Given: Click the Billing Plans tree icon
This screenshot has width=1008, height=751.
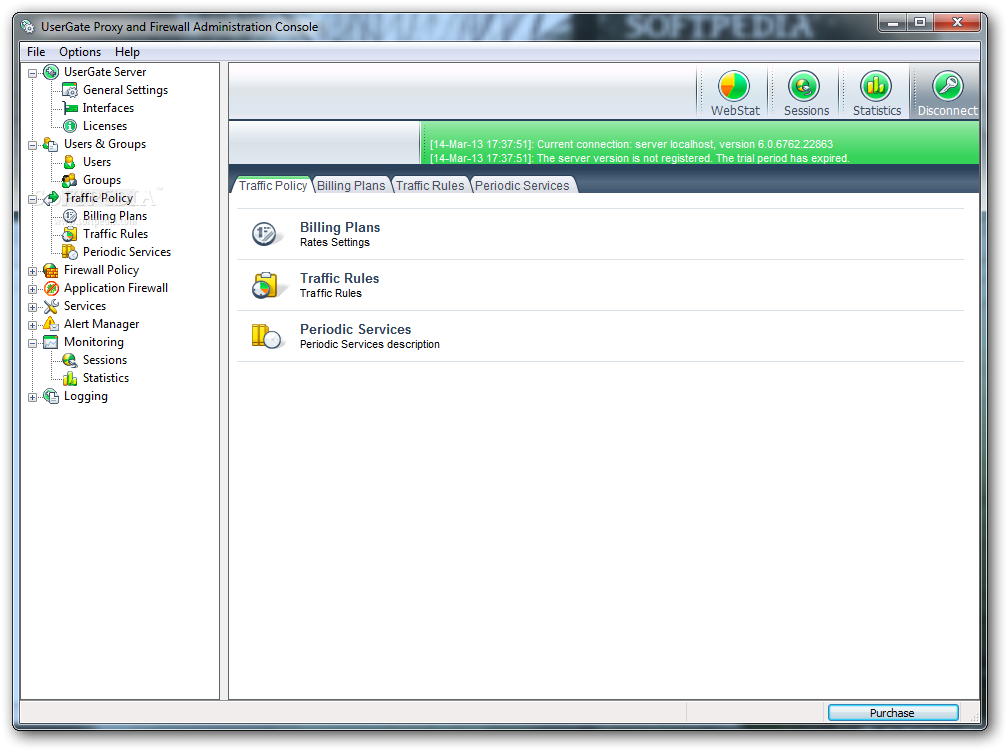Looking at the screenshot, I should (69, 216).
